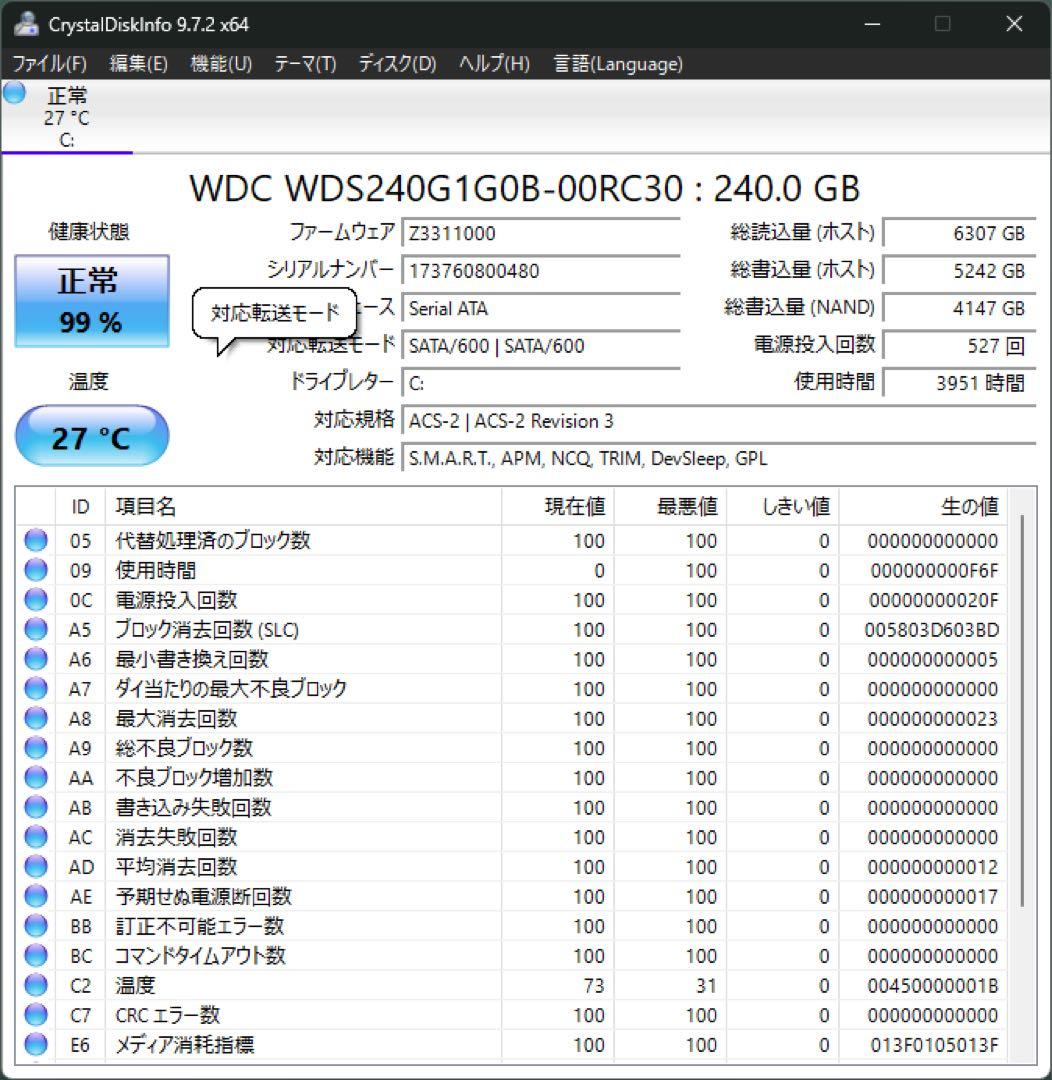Click the 正常 99% health status button
Image resolution: width=1052 pixels, height=1080 pixels.
pos(92,300)
